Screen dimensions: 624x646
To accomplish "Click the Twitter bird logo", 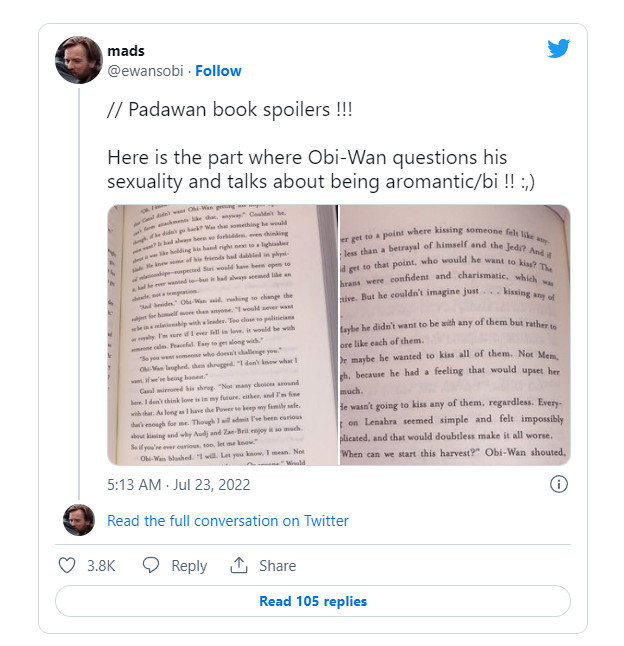I will 558,48.
